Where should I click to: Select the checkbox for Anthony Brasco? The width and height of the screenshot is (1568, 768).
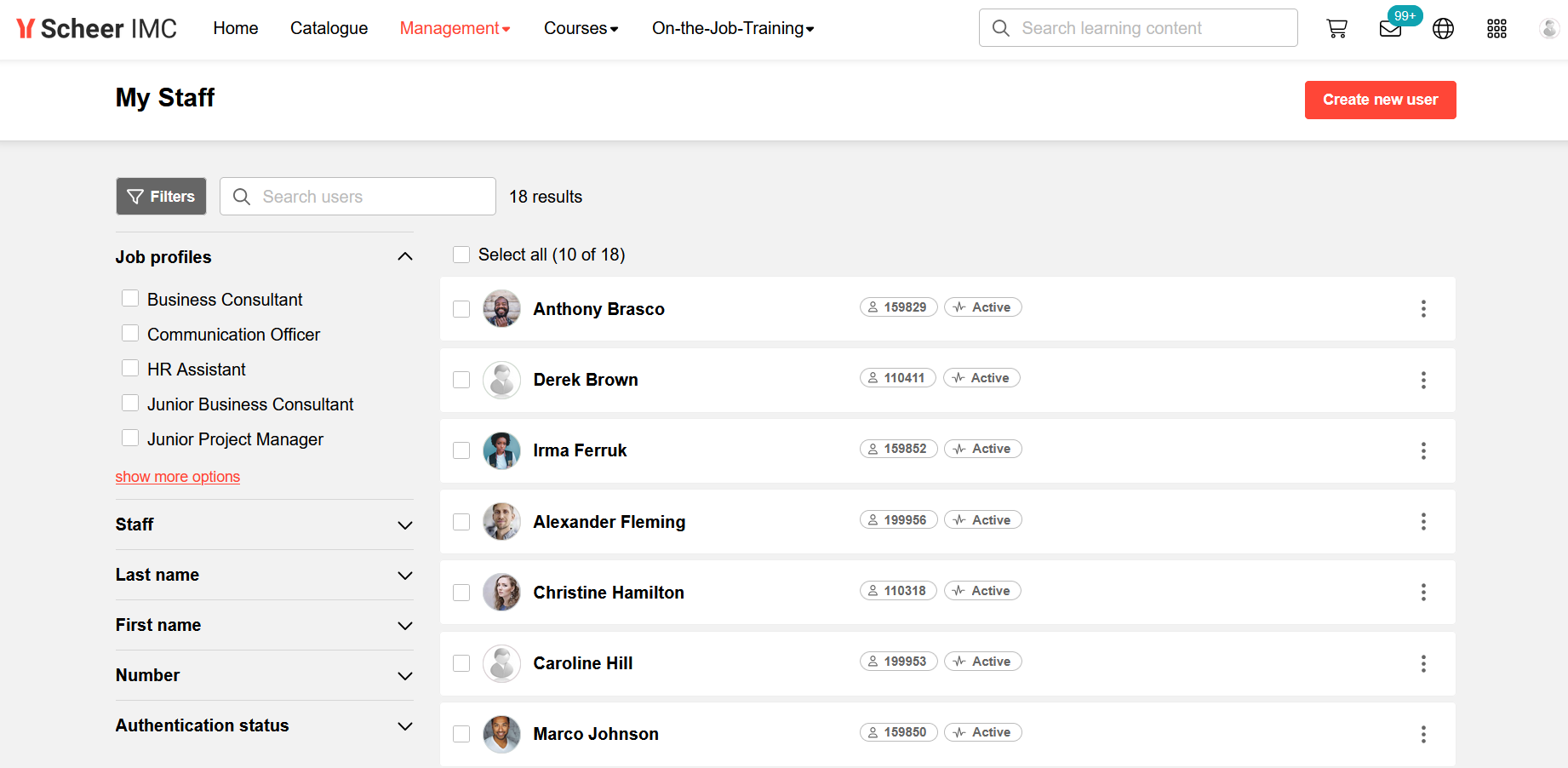pyautogui.click(x=461, y=309)
